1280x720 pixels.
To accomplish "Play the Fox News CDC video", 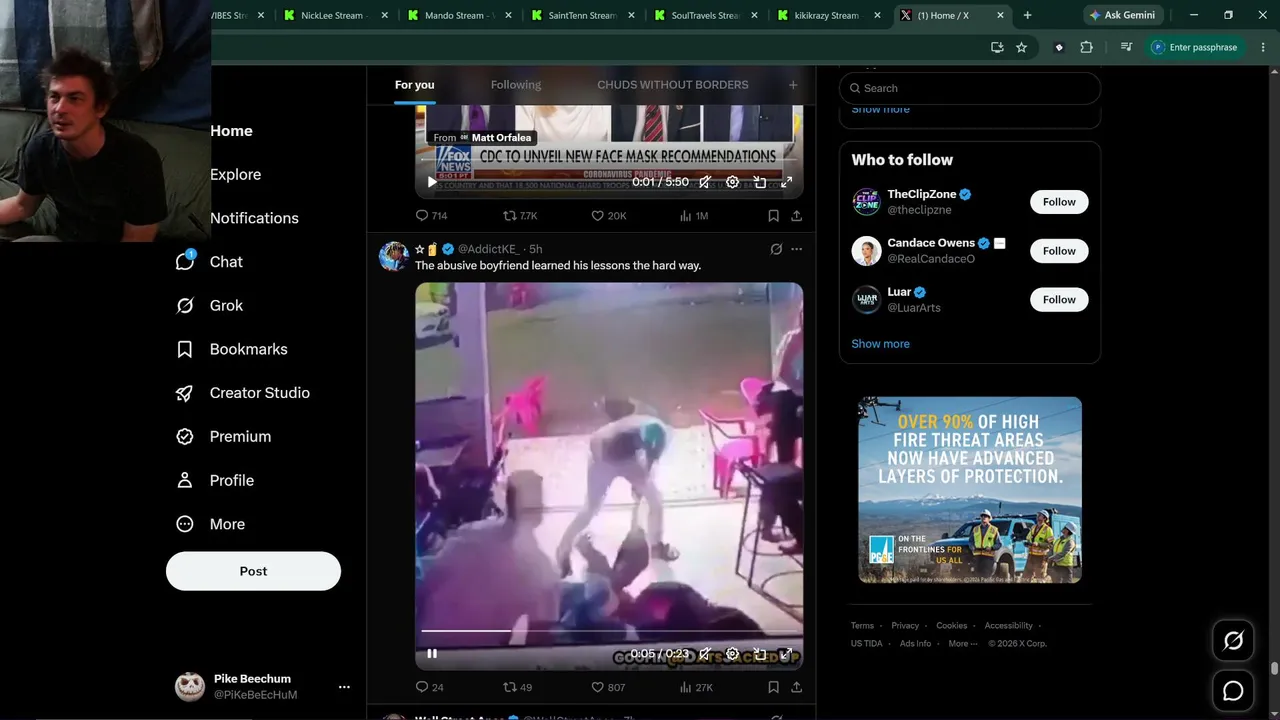I will click(432, 182).
